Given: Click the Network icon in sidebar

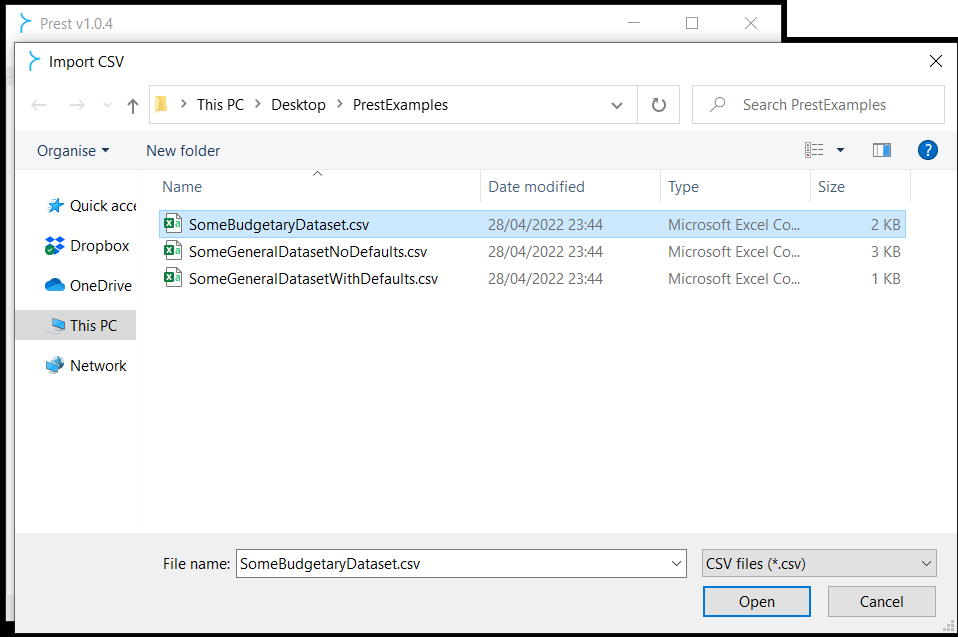Looking at the screenshot, I should pos(54,365).
